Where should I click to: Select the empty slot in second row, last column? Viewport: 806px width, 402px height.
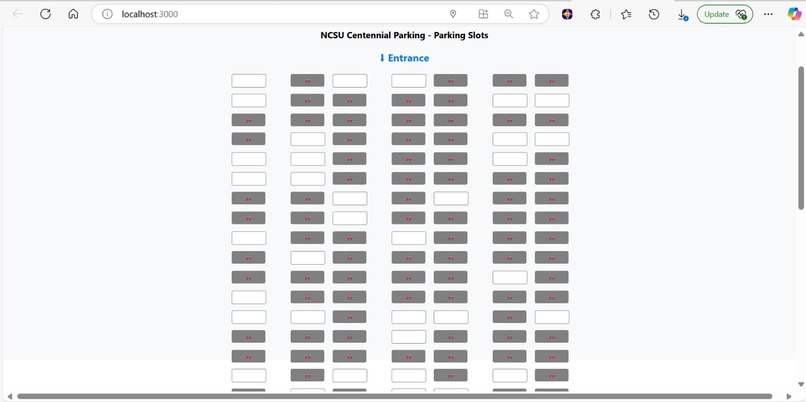click(552, 100)
